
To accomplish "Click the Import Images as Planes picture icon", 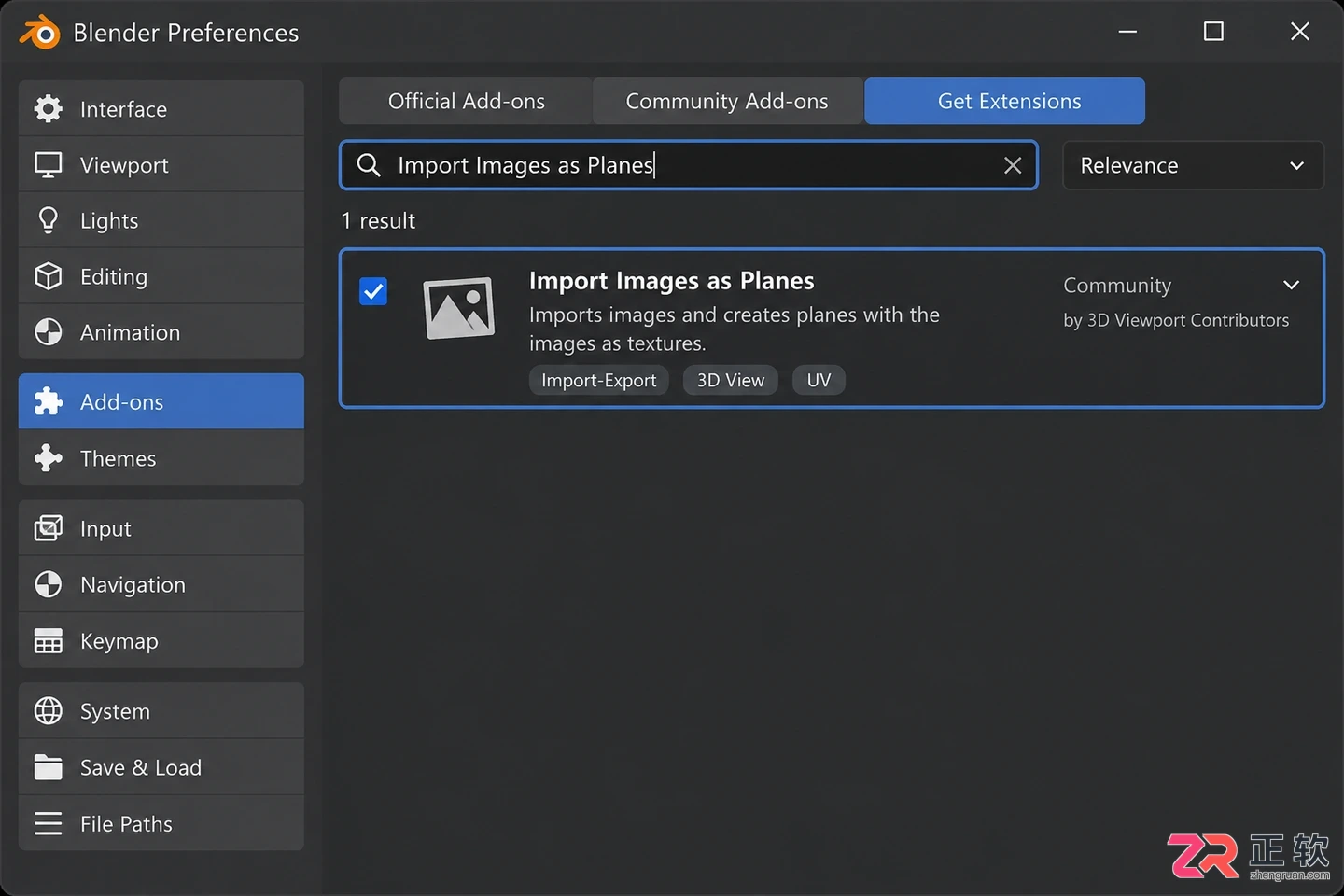I will coord(458,308).
